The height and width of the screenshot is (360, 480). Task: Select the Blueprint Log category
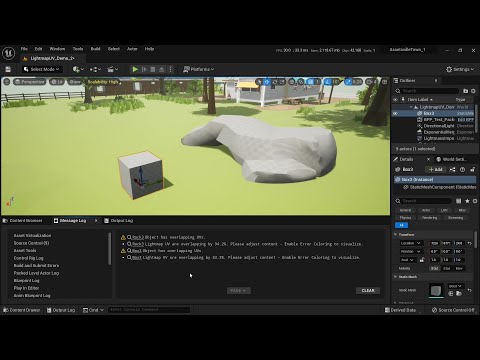[26, 281]
